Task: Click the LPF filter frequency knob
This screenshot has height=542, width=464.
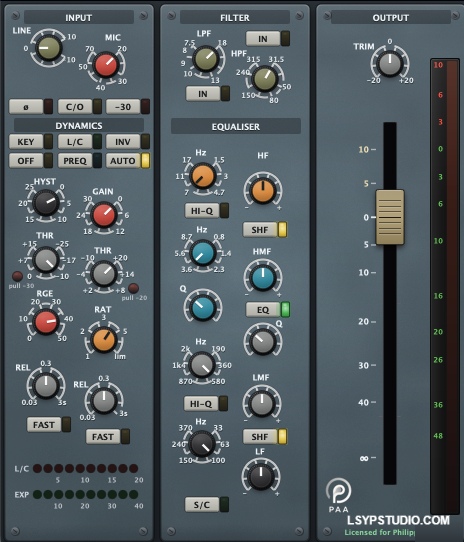Action: tap(206, 59)
